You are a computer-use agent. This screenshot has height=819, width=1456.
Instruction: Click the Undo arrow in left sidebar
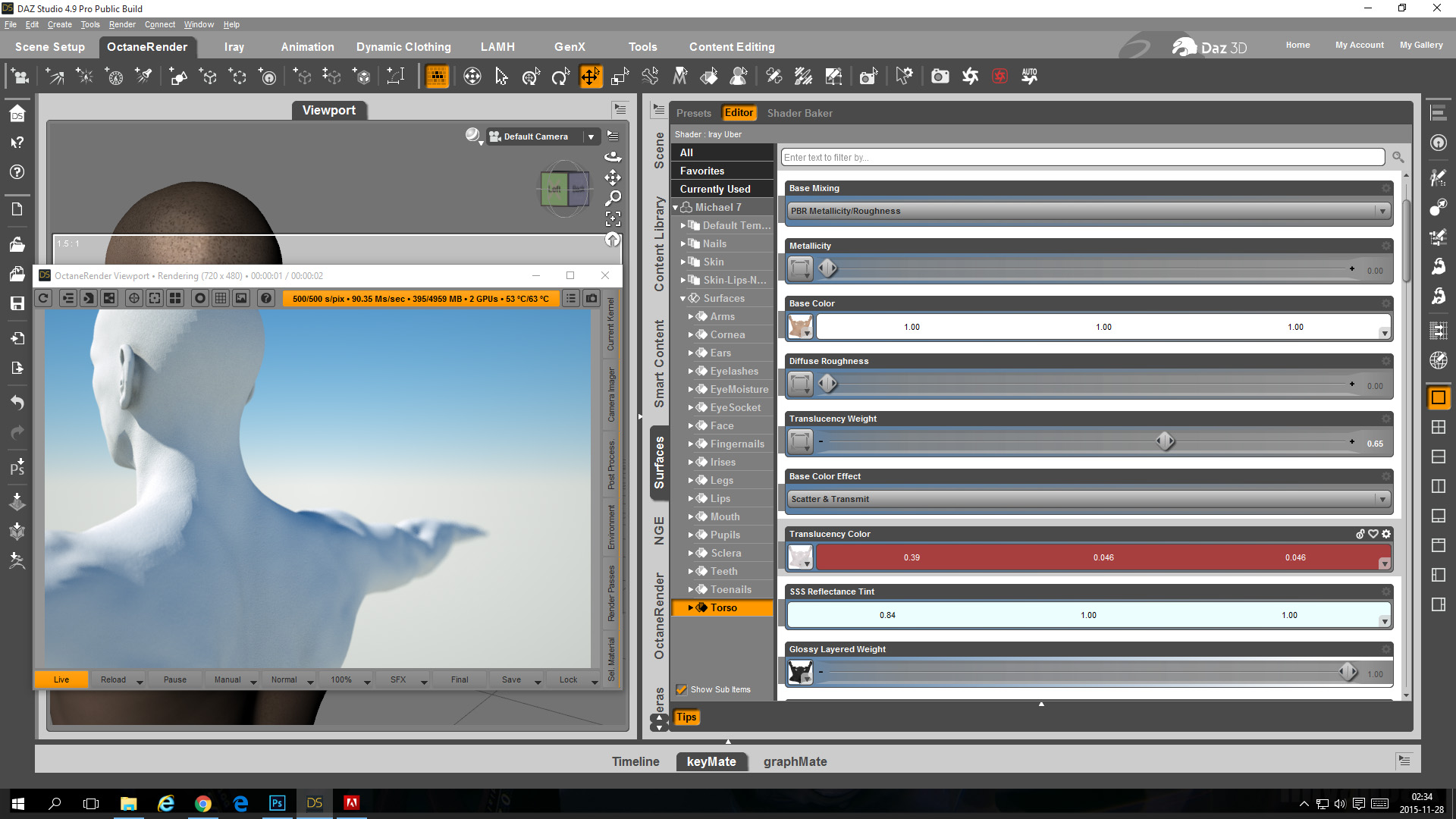pyautogui.click(x=17, y=402)
